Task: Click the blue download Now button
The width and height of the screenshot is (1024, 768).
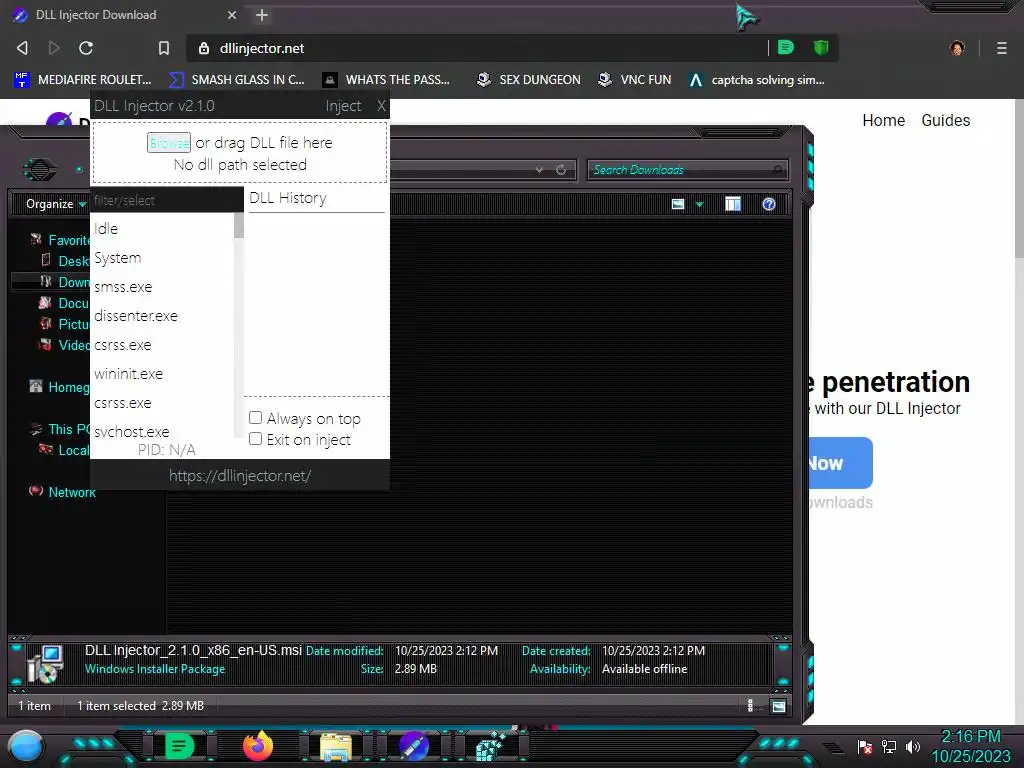Action: (840, 463)
